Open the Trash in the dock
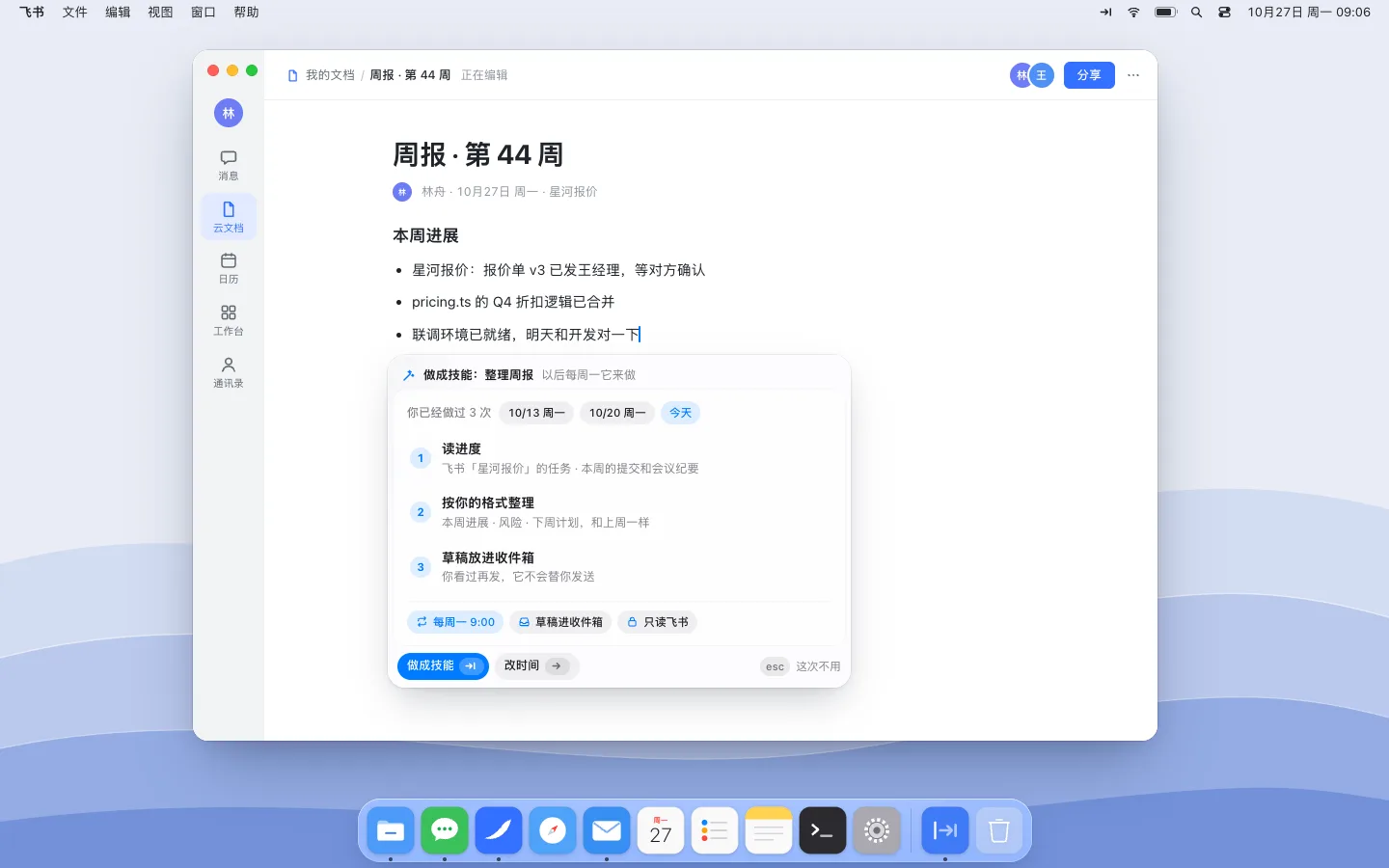This screenshot has width=1389, height=868. [999, 830]
